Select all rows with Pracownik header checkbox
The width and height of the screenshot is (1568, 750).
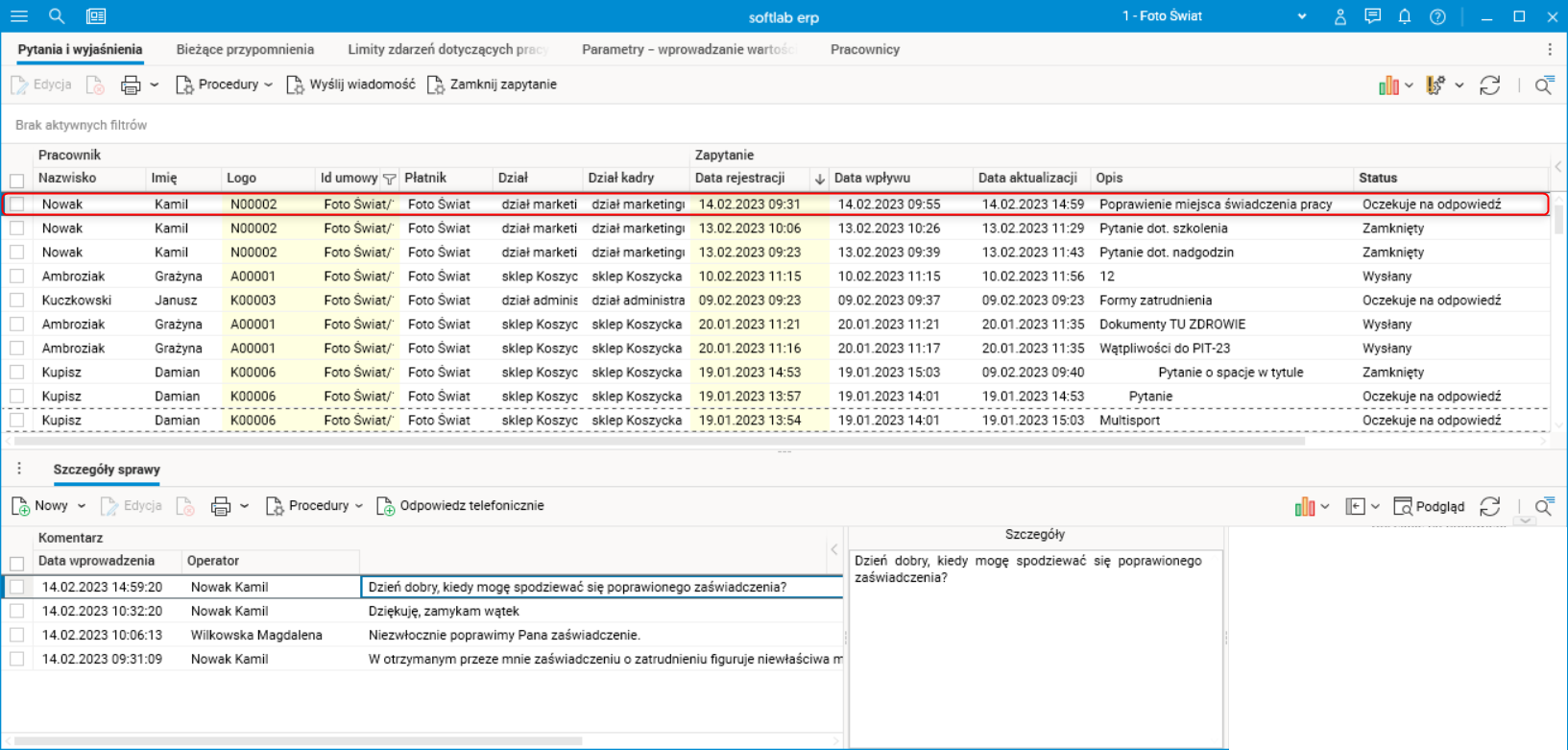(x=17, y=180)
